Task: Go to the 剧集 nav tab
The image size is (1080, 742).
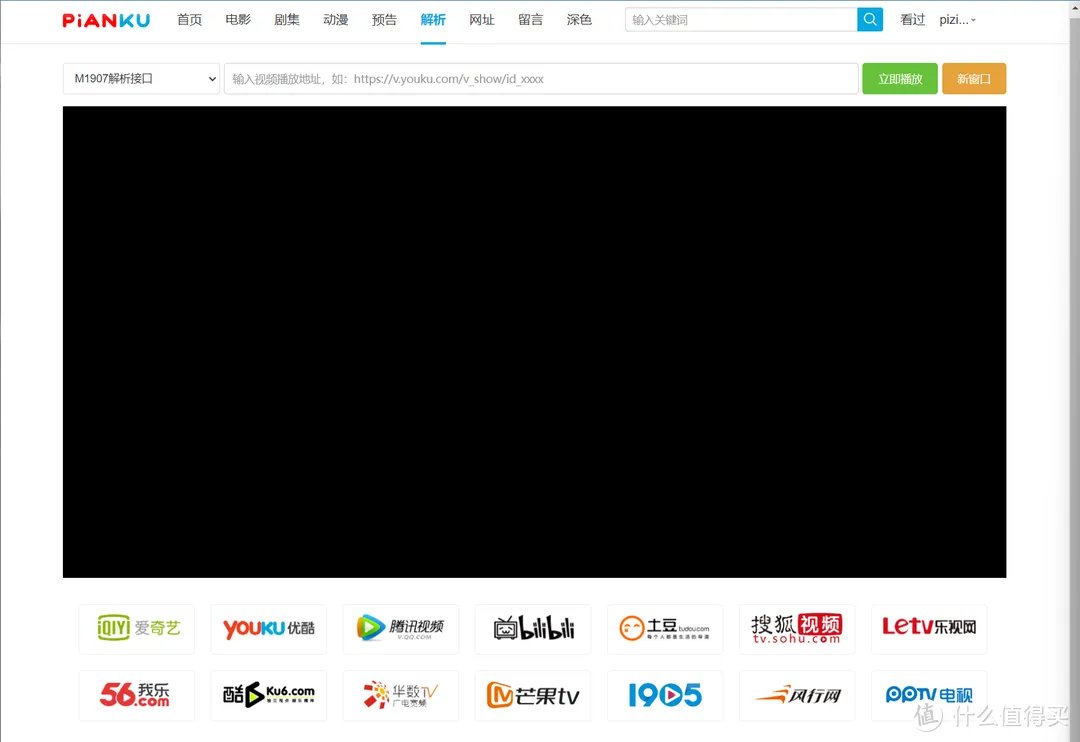Action: pyautogui.click(x=287, y=20)
